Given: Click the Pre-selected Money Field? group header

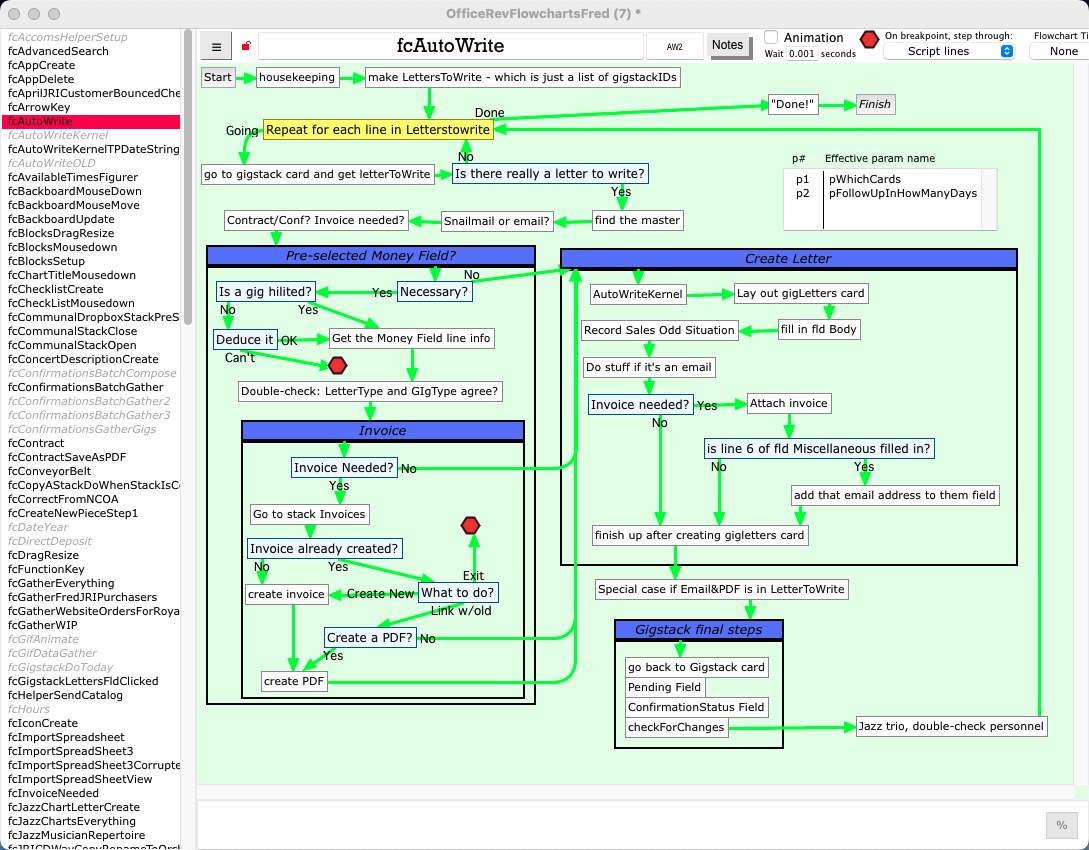Looking at the screenshot, I should click(x=371, y=256).
